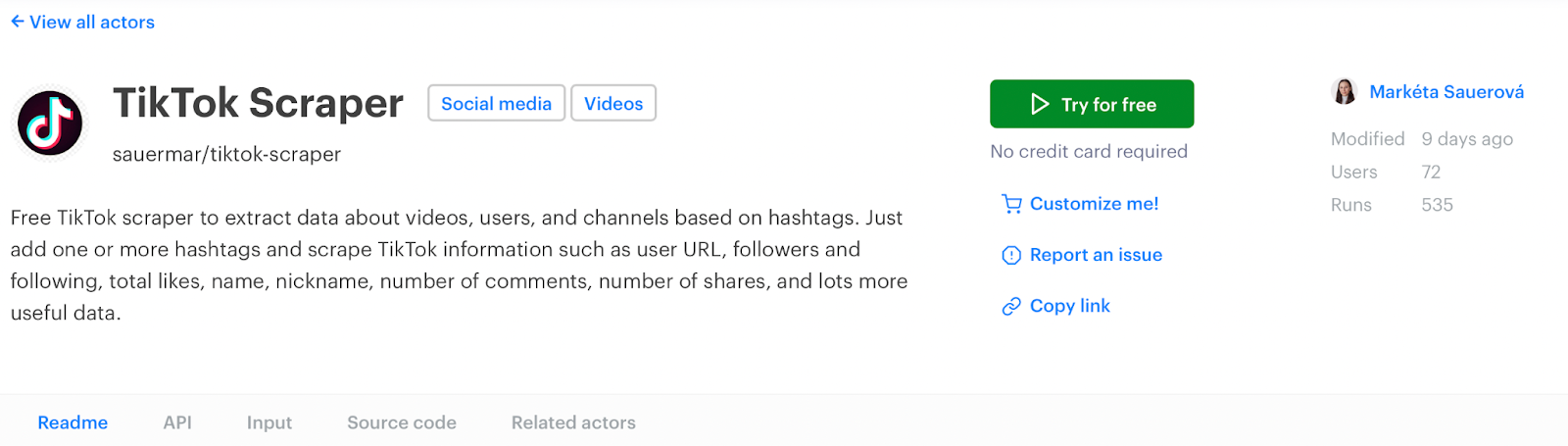Click the TikTok logo icon
Image resolution: width=1568 pixels, height=446 pixels.
tap(50, 124)
